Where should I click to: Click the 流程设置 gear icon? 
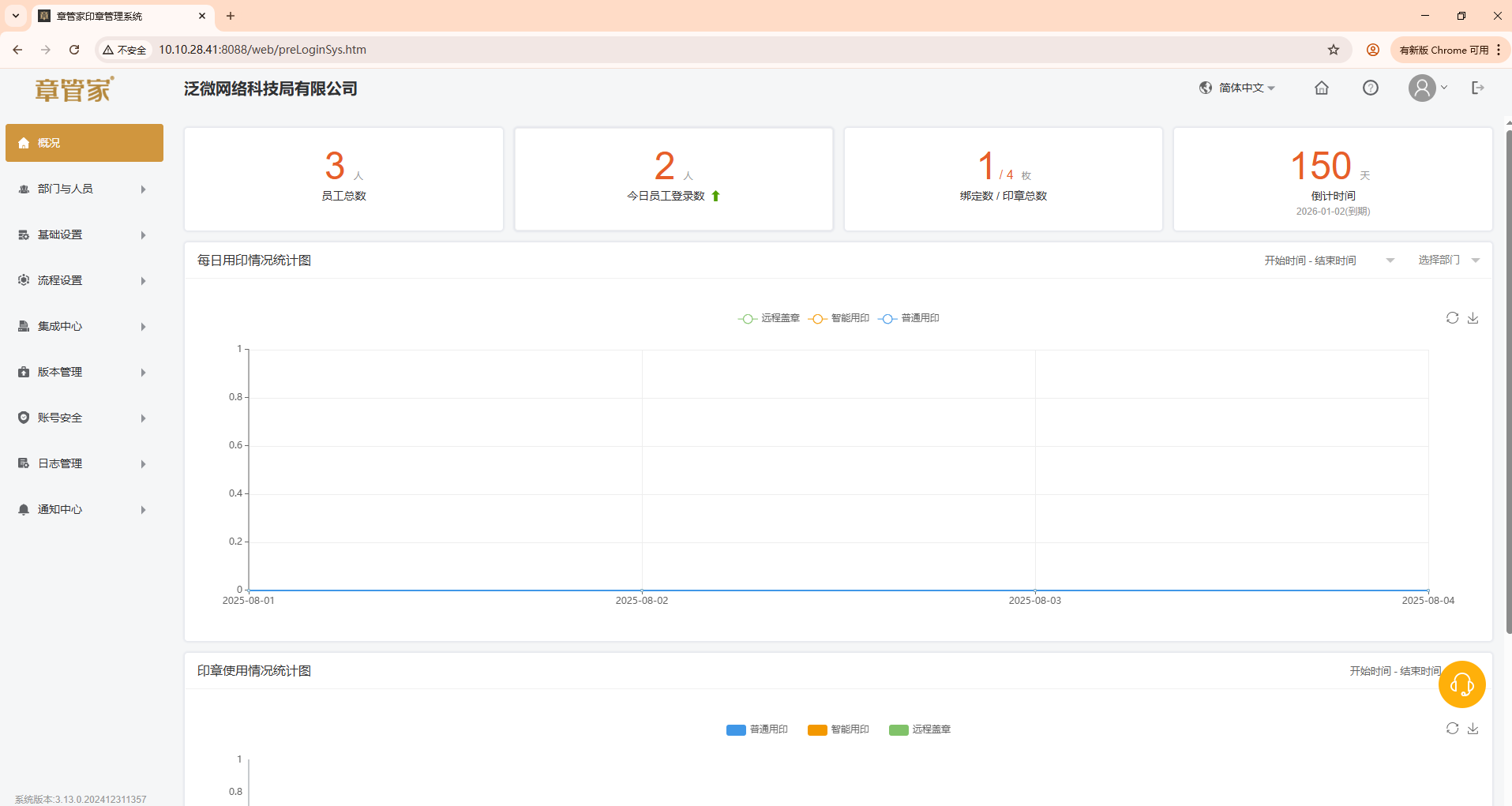tap(24, 280)
